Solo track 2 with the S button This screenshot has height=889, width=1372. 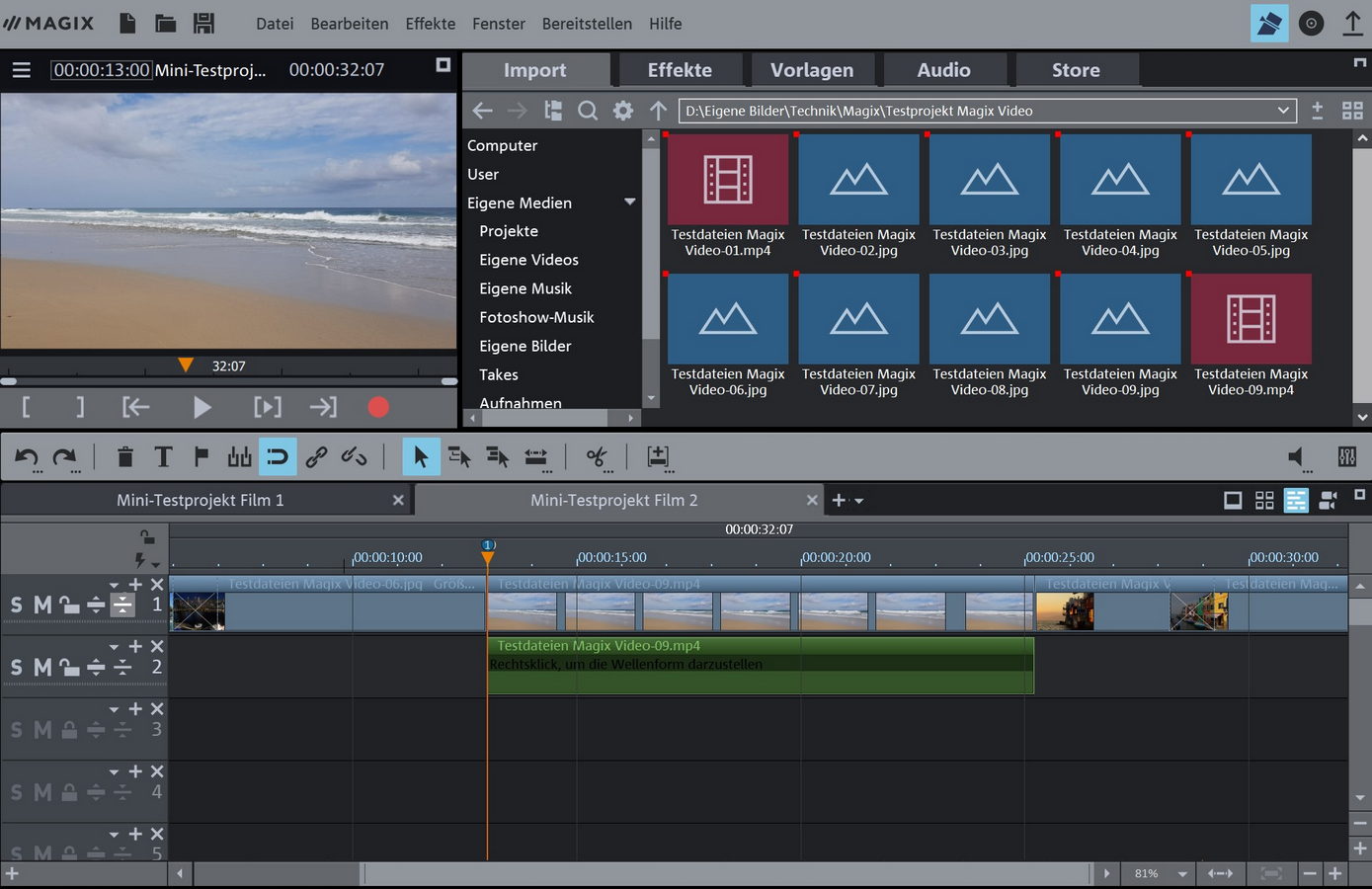[16, 668]
